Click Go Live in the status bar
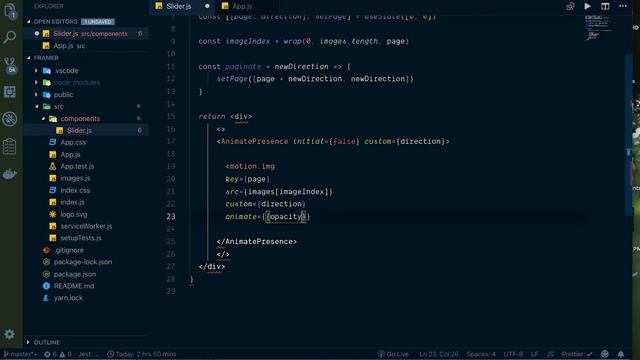This screenshot has width=640, height=360. (393, 354)
